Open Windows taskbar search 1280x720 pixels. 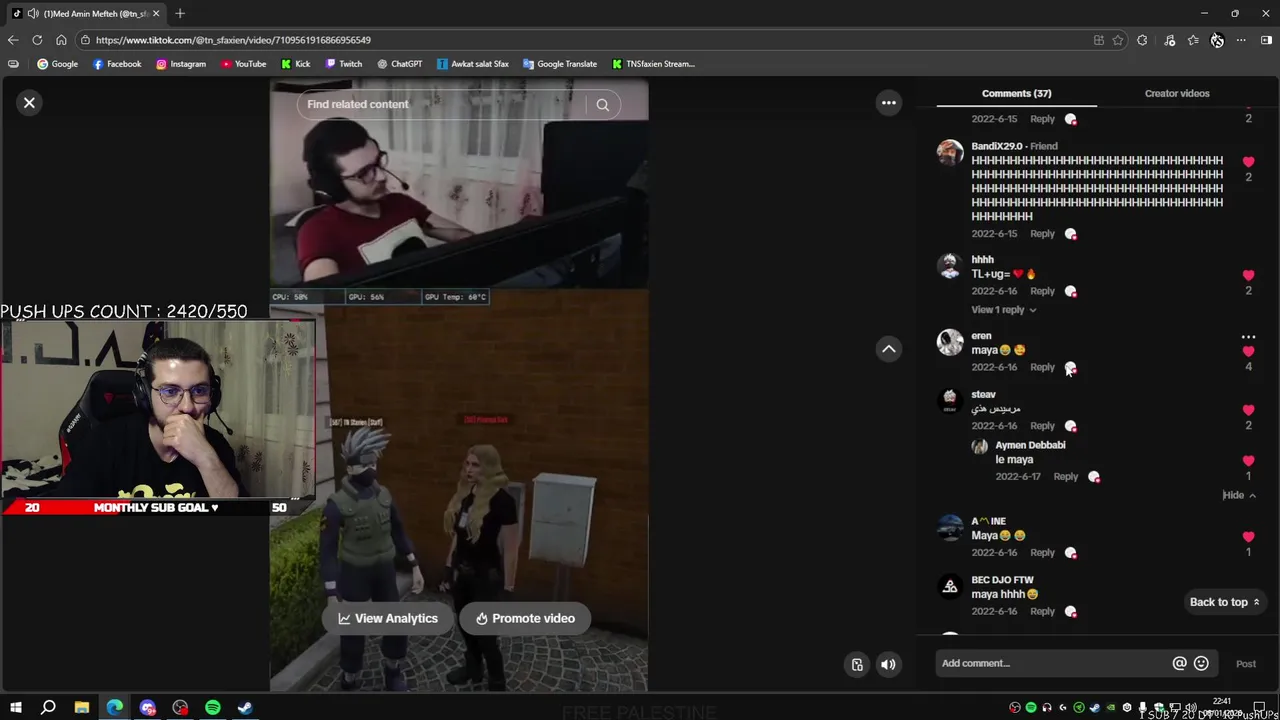(48, 707)
